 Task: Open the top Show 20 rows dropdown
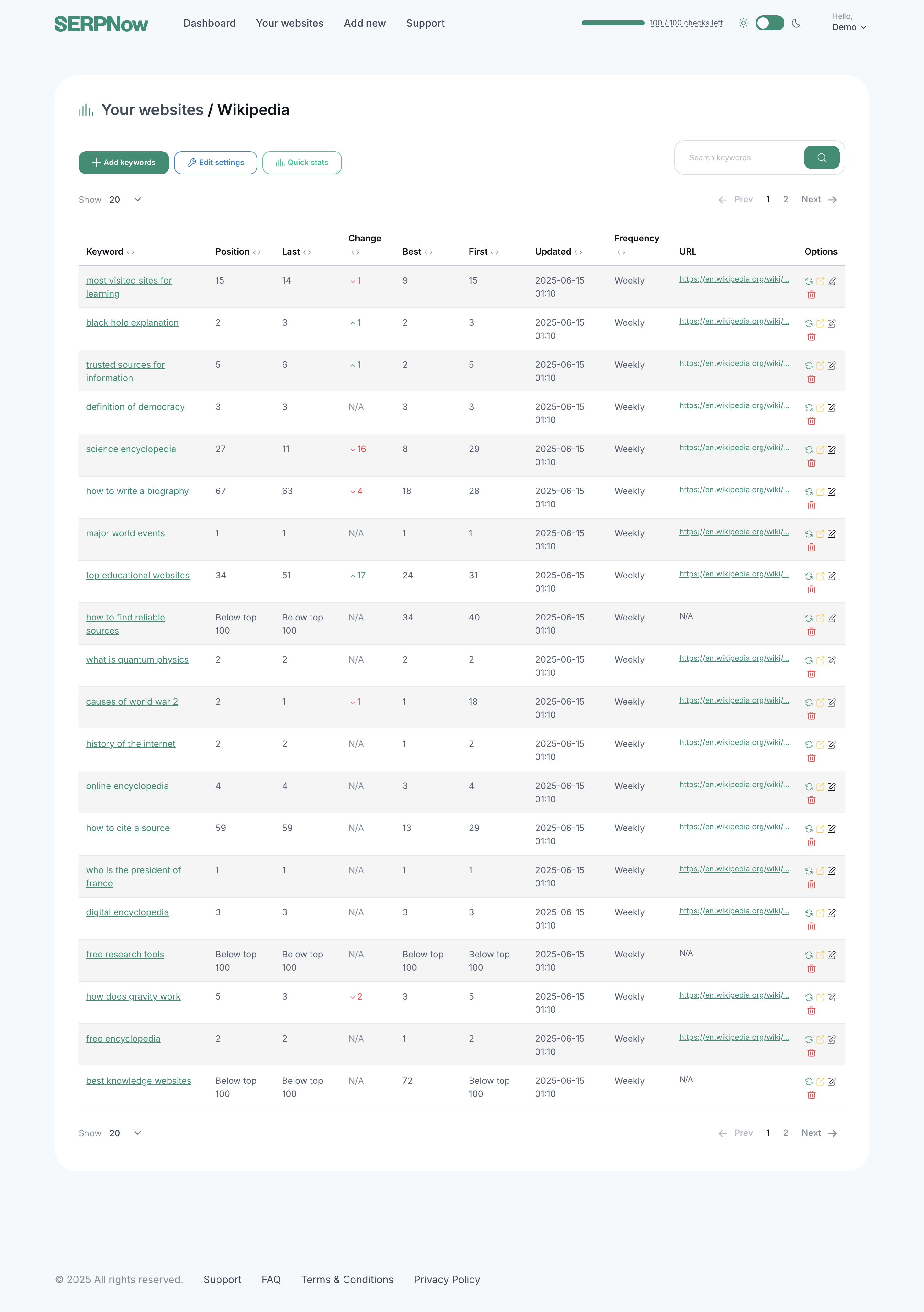[124, 199]
